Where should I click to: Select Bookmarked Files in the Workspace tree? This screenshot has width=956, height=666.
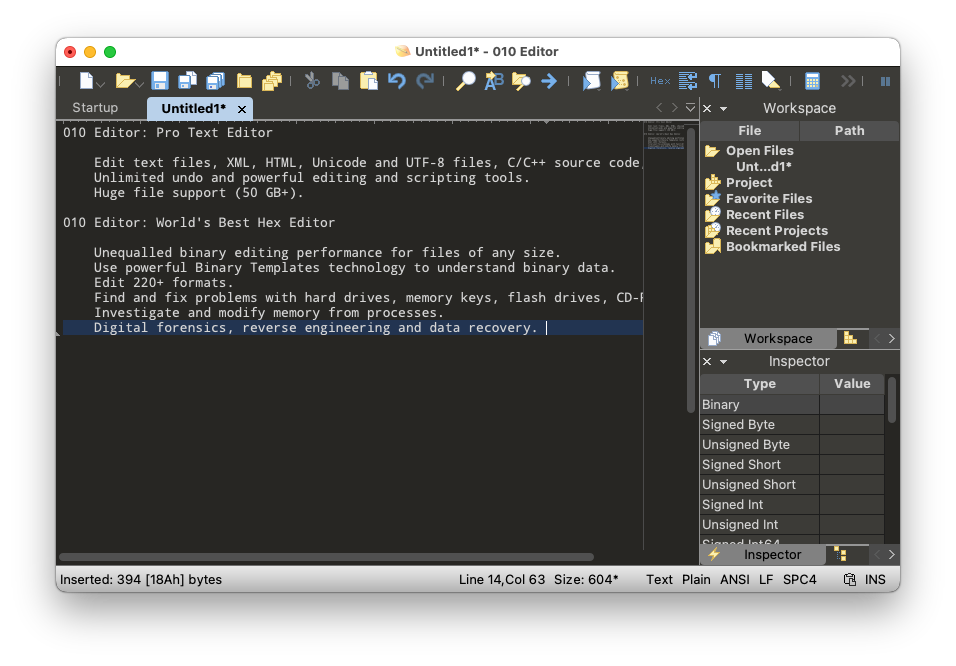[783, 246]
